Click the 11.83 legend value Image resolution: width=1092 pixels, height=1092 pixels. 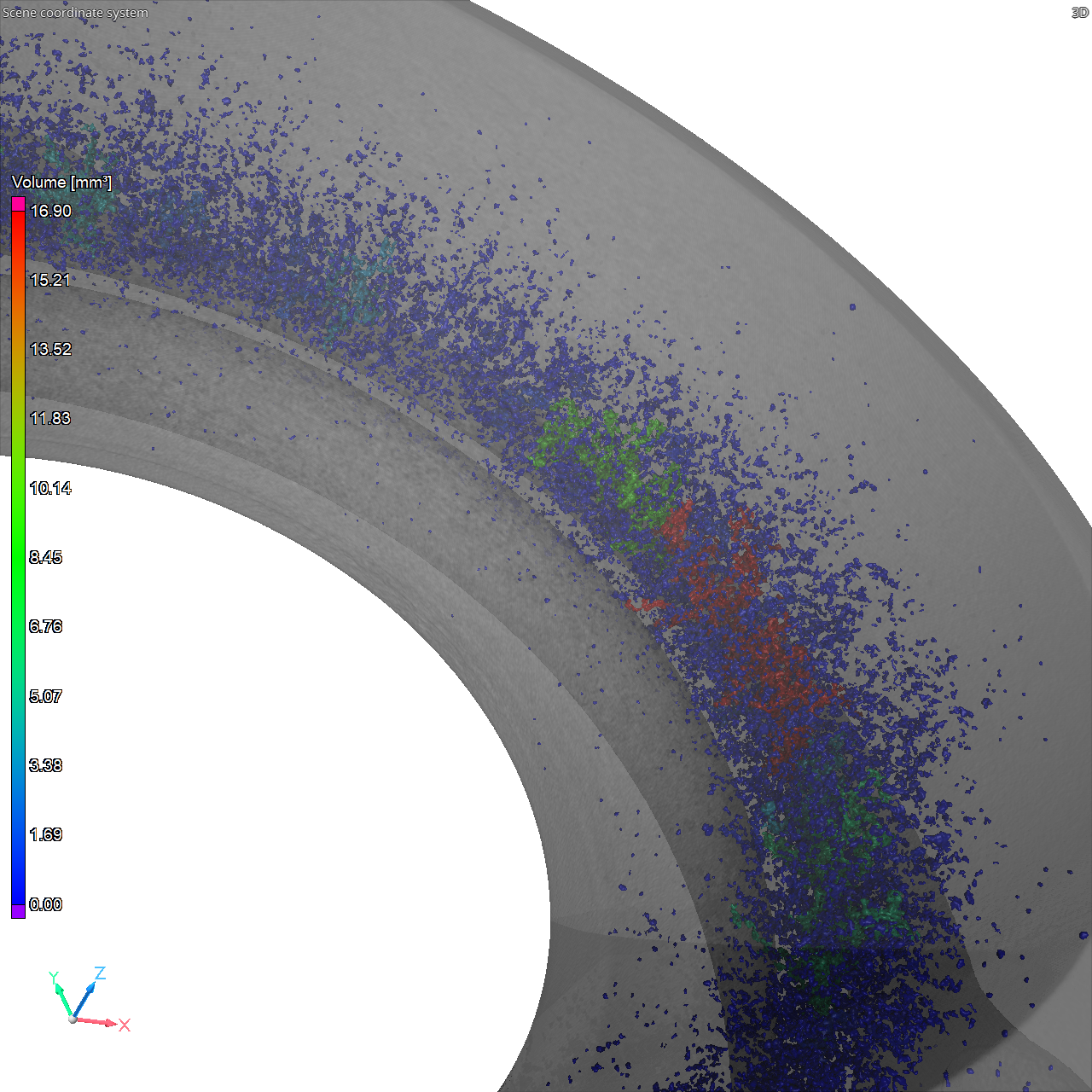pyautogui.click(x=50, y=418)
